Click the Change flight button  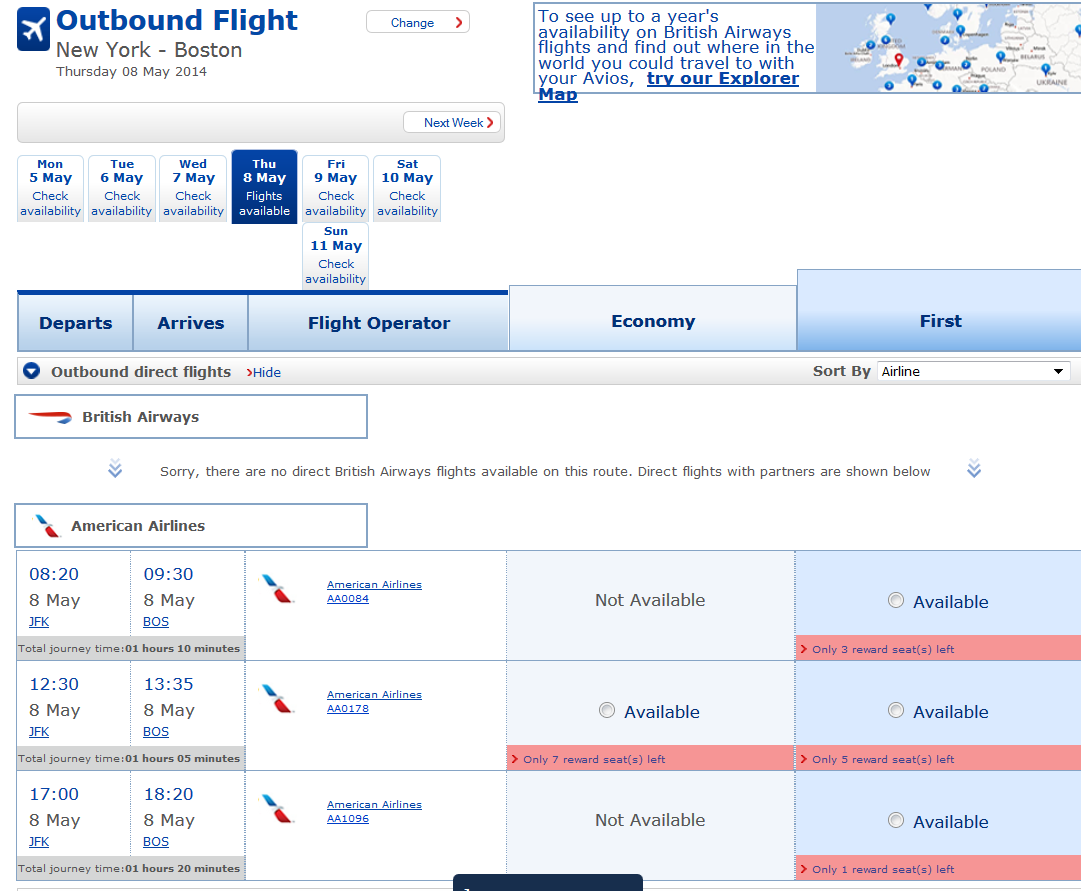(x=418, y=22)
